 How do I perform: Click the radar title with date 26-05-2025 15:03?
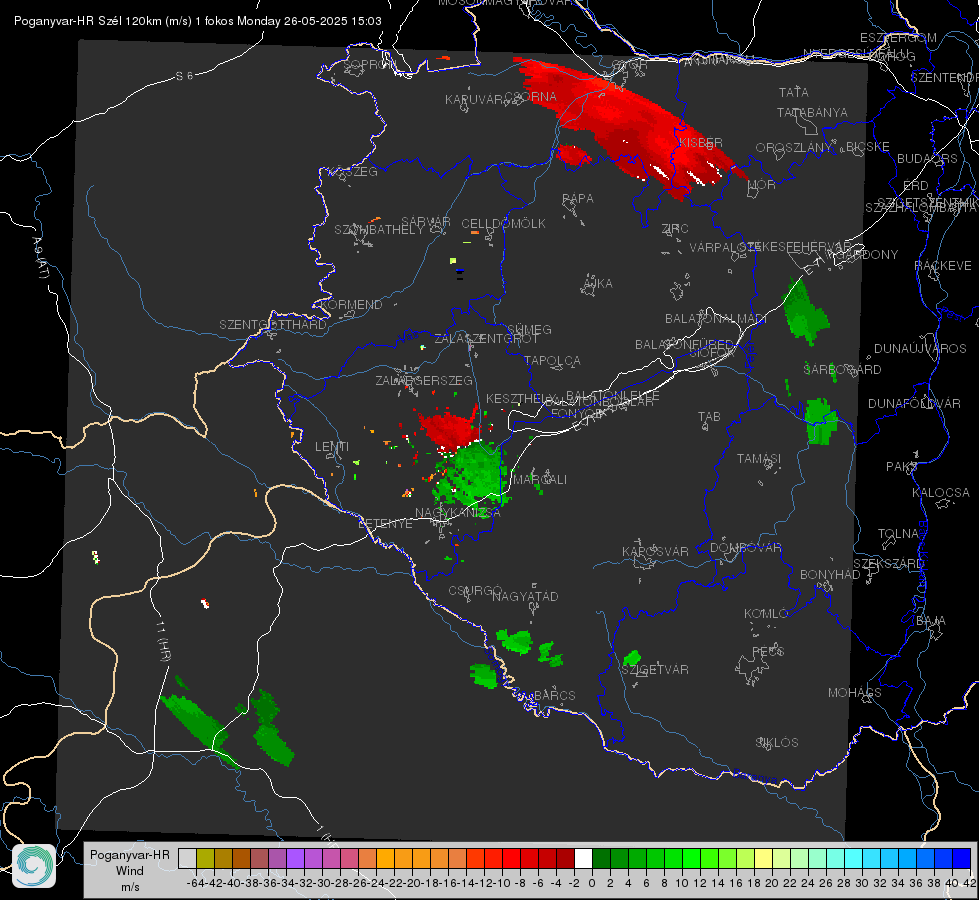coord(197,21)
